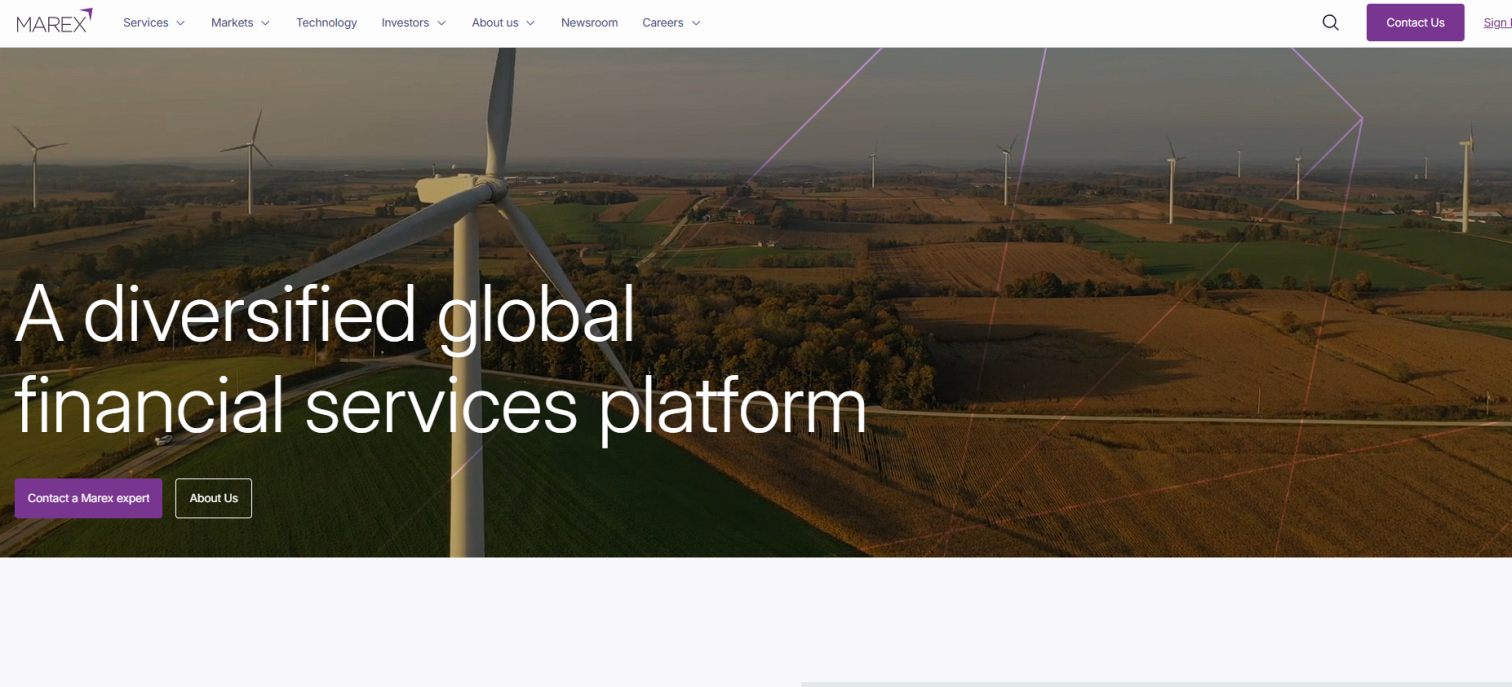Open the search magnifier icon
Image resolution: width=1512 pixels, height=687 pixels.
1330,22
